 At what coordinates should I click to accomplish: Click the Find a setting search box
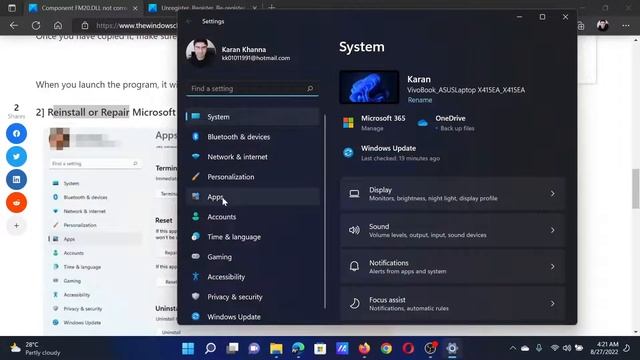(x=252, y=89)
